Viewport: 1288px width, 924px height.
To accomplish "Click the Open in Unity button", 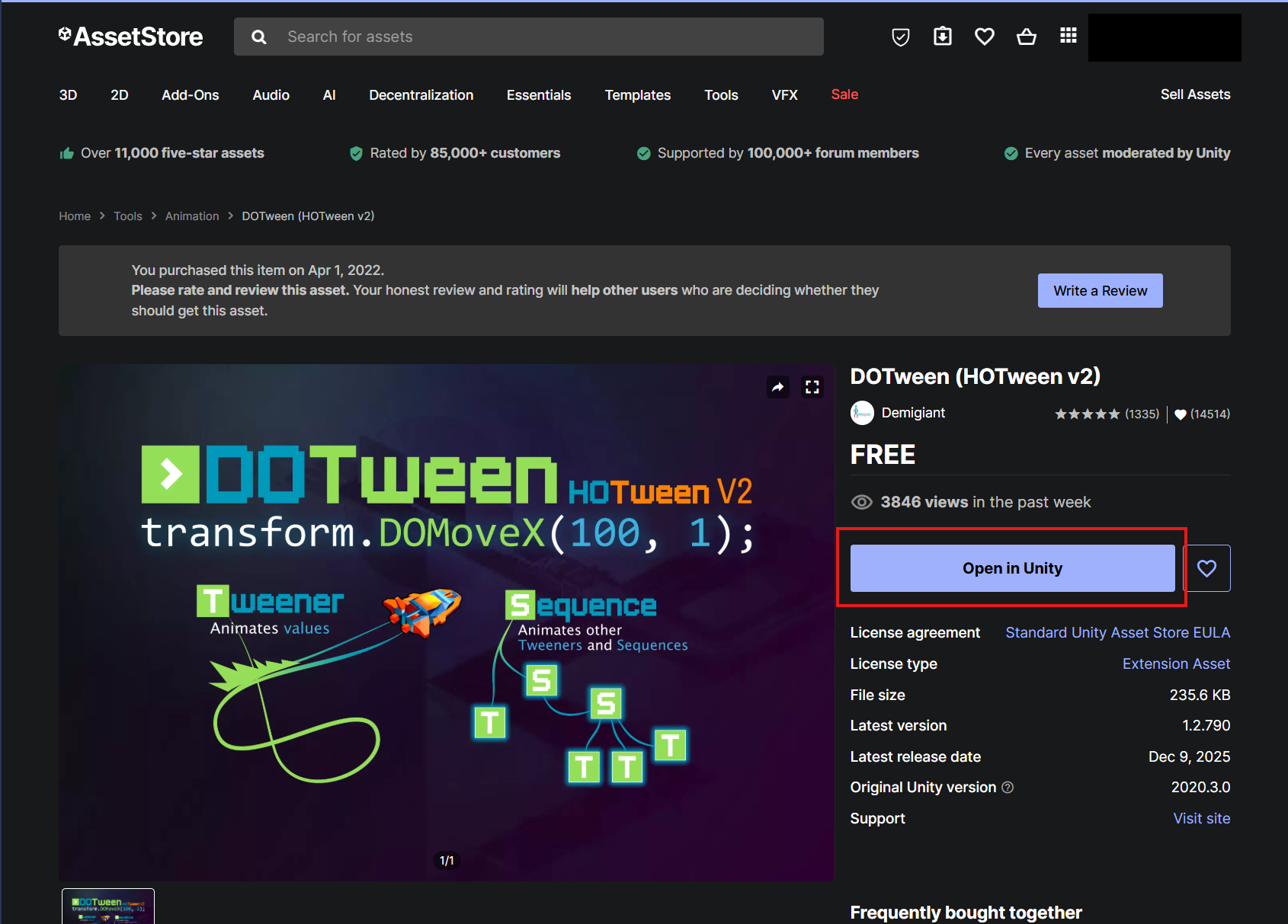I will (1012, 568).
